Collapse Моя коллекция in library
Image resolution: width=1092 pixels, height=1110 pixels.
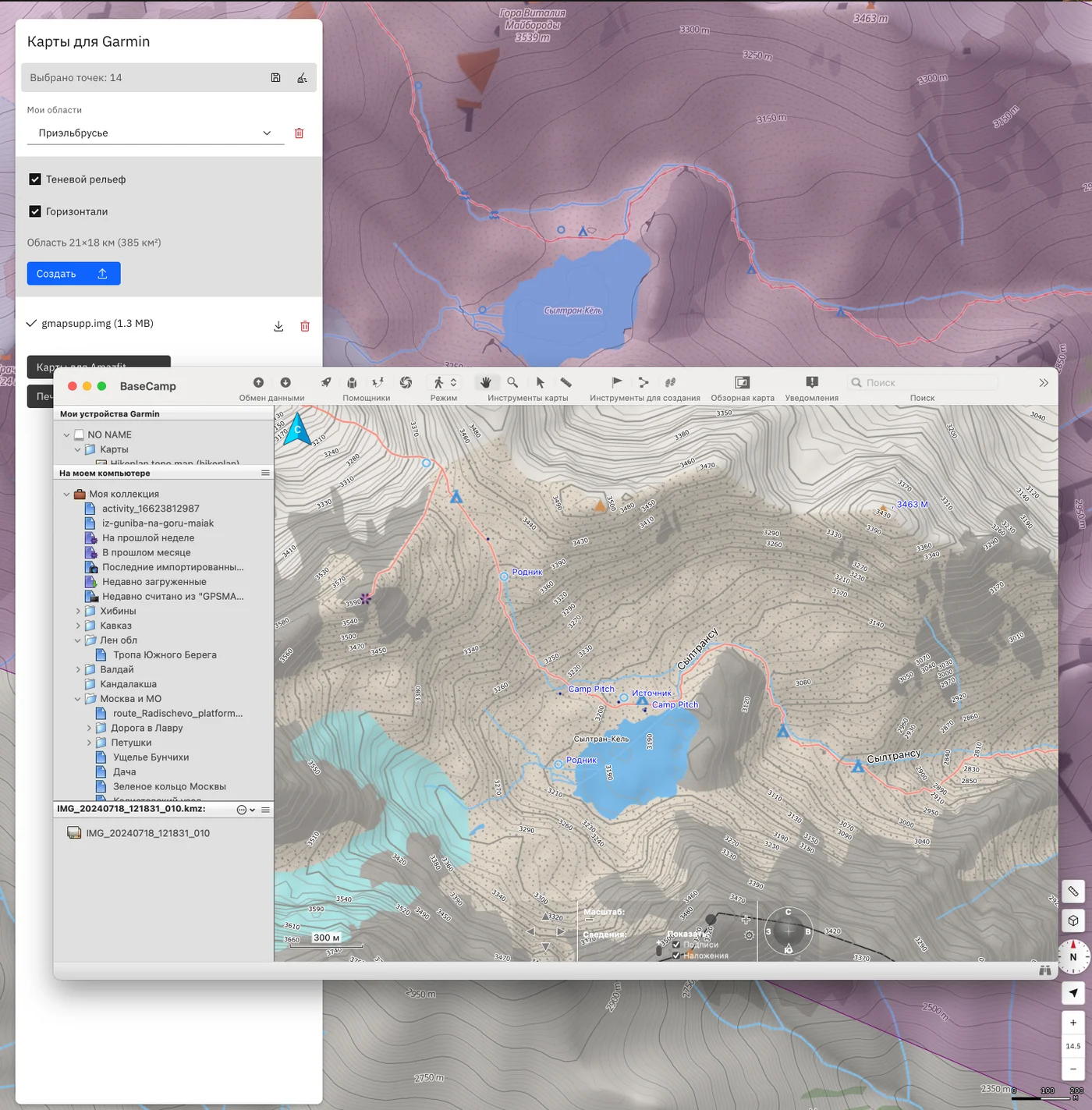click(66, 495)
